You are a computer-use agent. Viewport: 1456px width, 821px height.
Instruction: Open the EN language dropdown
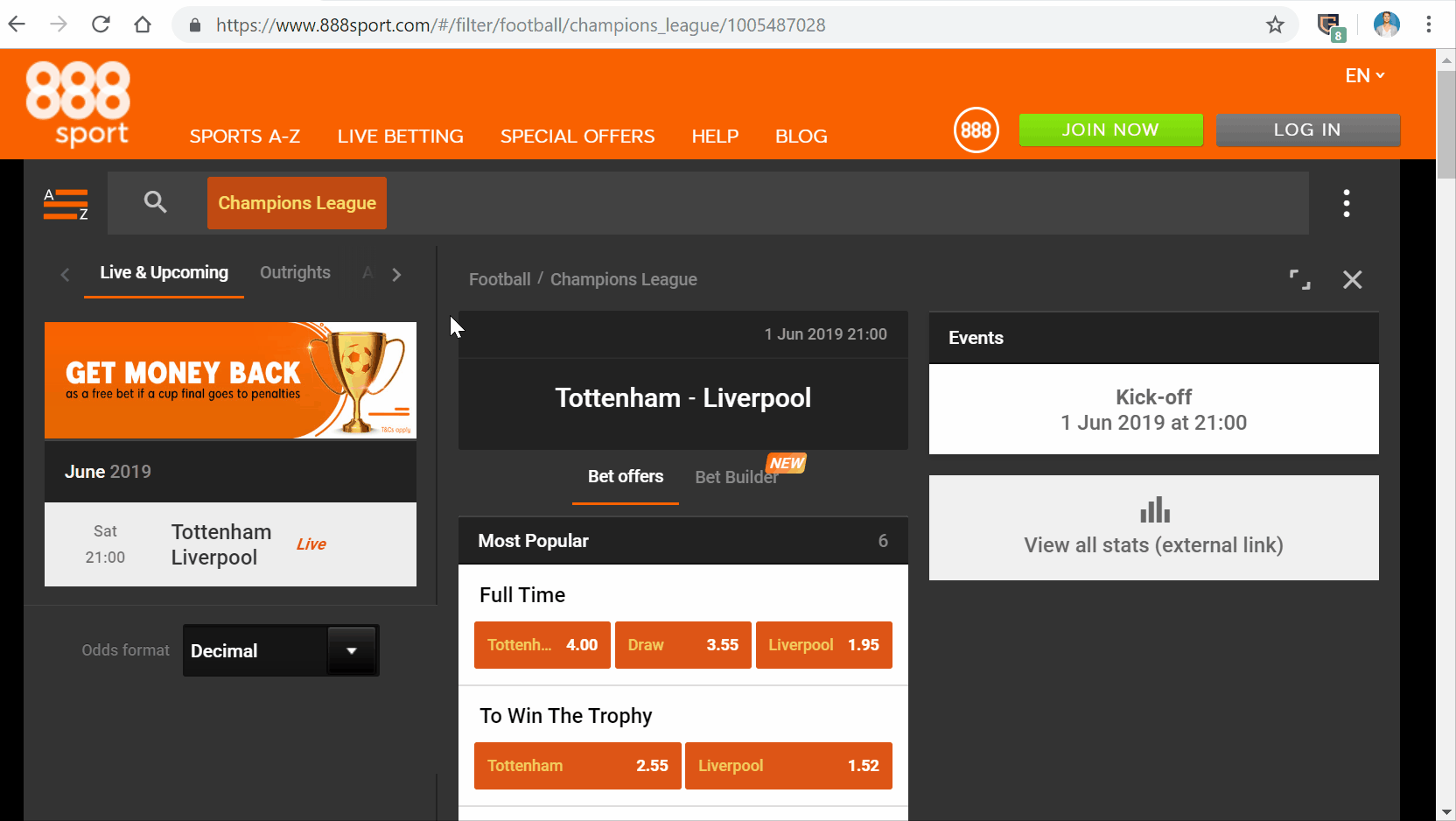tap(1365, 76)
